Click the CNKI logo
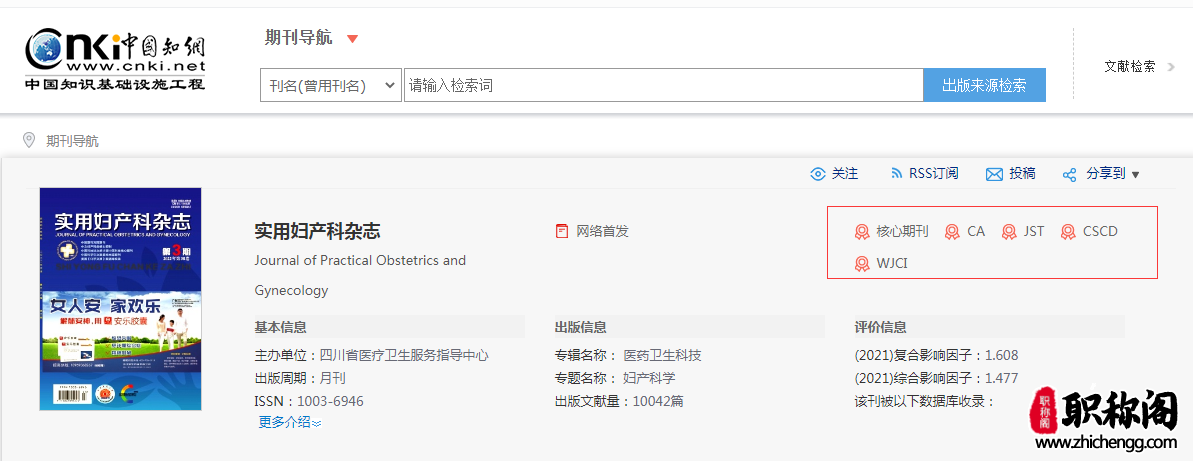Screen dimensions: 1193x461 click(x=115, y=61)
